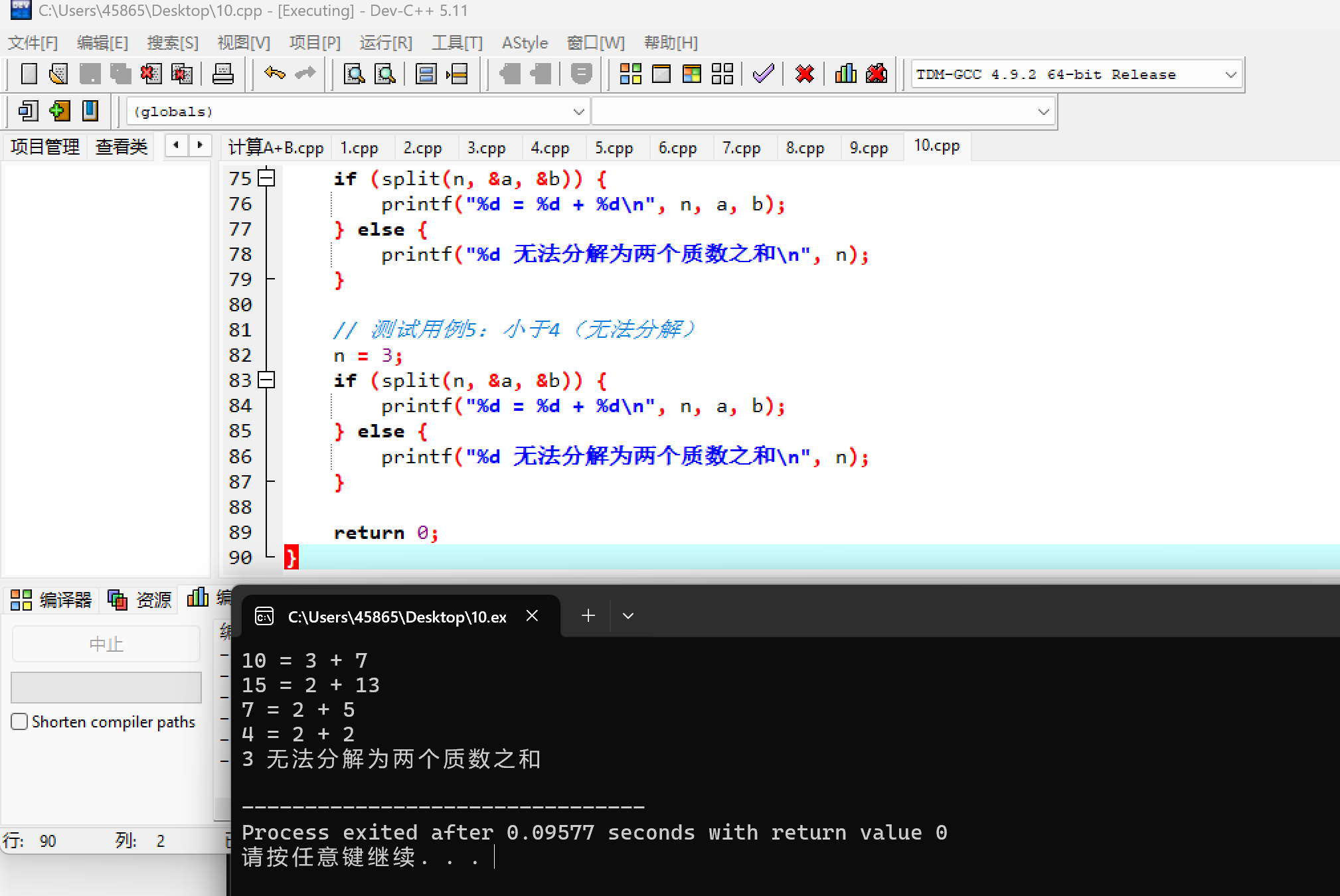The image size is (1340, 896).
Task: Expand the (globals) scope dropdown
Action: point(578,112)
